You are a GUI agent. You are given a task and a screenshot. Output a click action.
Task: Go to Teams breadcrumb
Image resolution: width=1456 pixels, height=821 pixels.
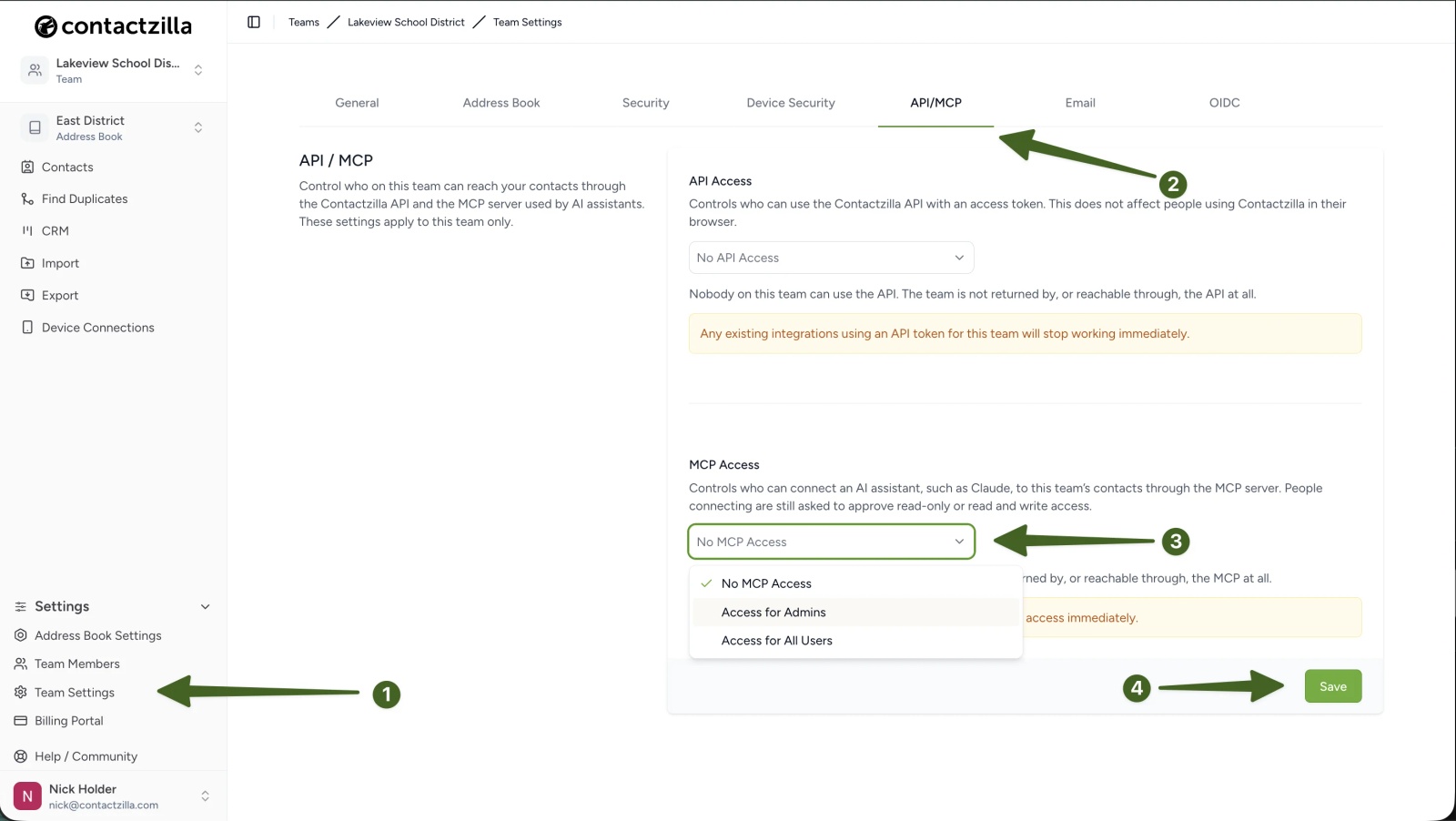pyautogui.click(x=304, y=22)
